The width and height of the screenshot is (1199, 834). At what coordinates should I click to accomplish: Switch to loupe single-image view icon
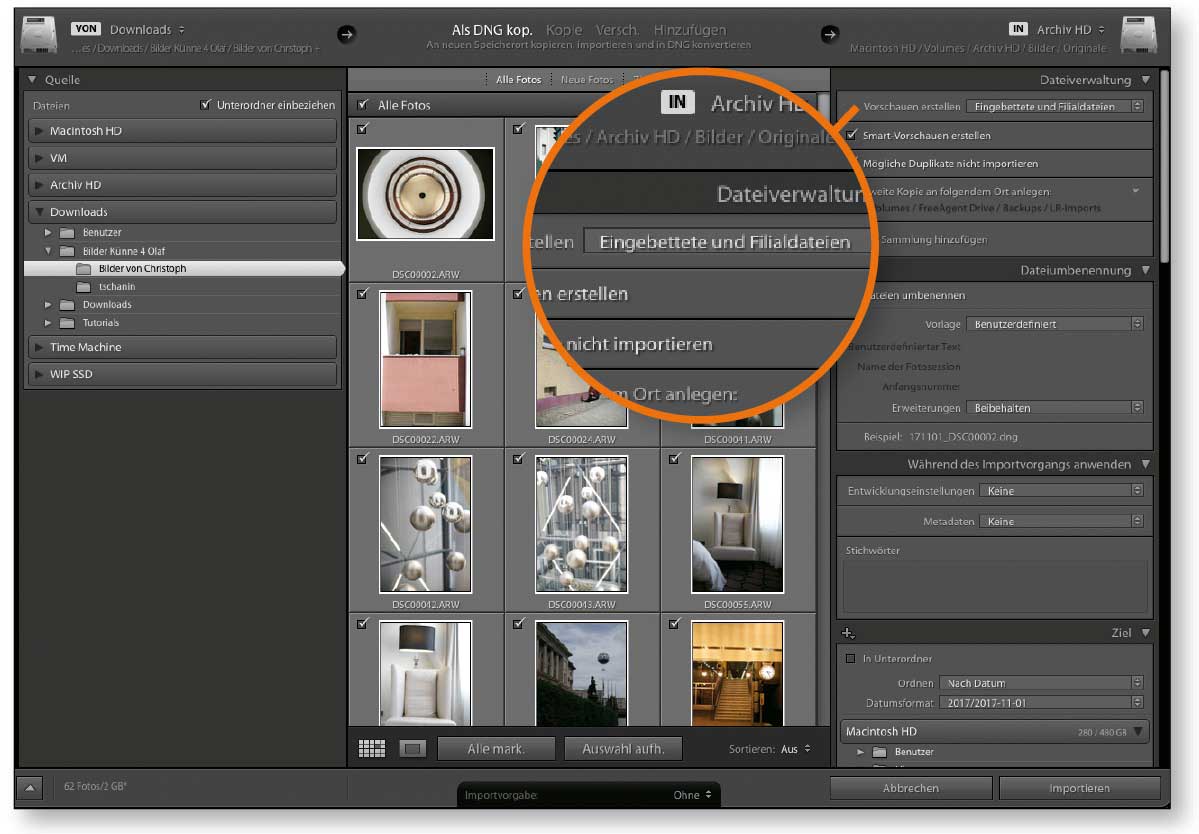point(412,748)
